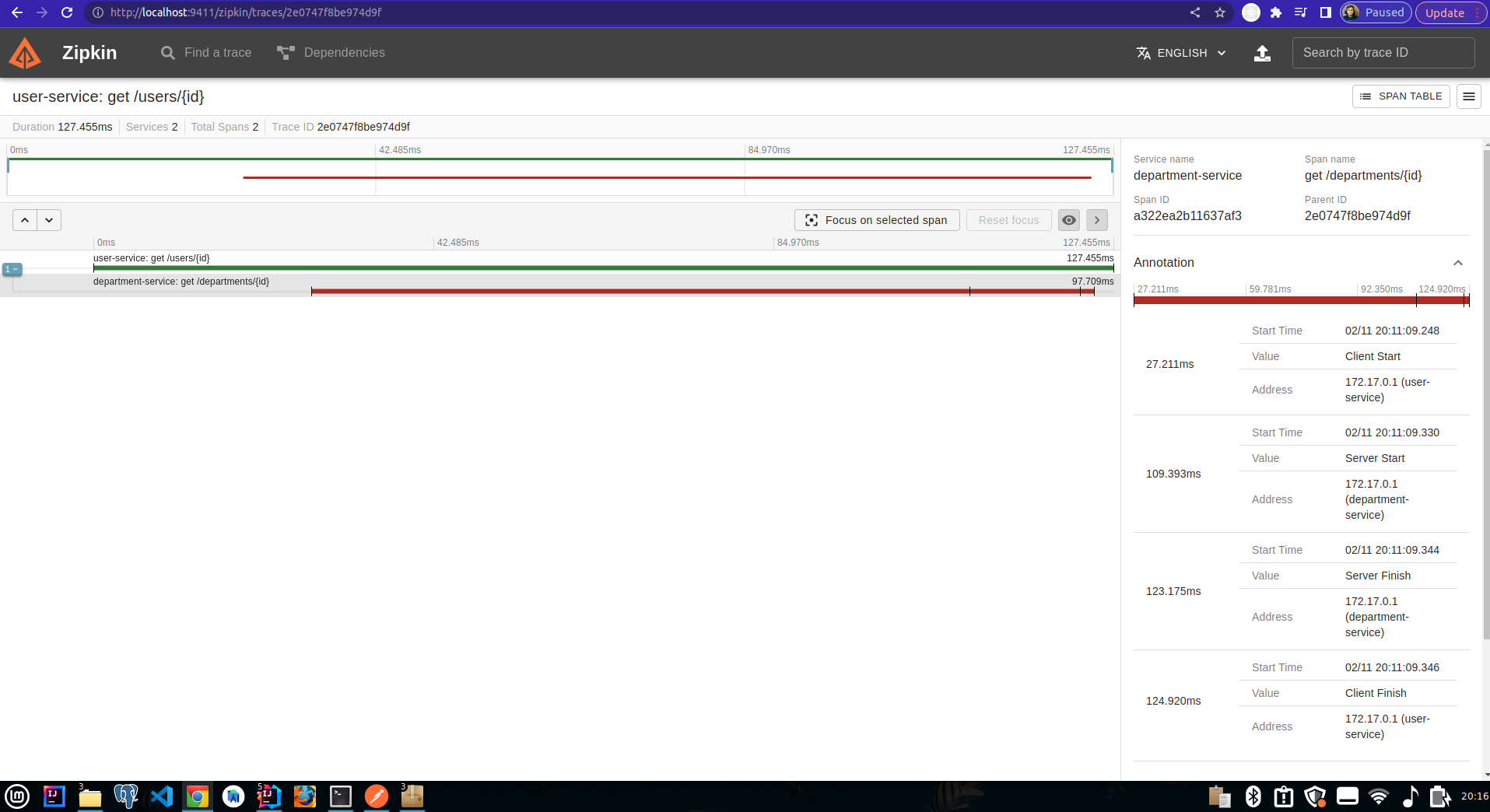Click the Trace ID value in summary bar
The width and height of the screenshot is (1490, 812).
click(x=363, y=127)
